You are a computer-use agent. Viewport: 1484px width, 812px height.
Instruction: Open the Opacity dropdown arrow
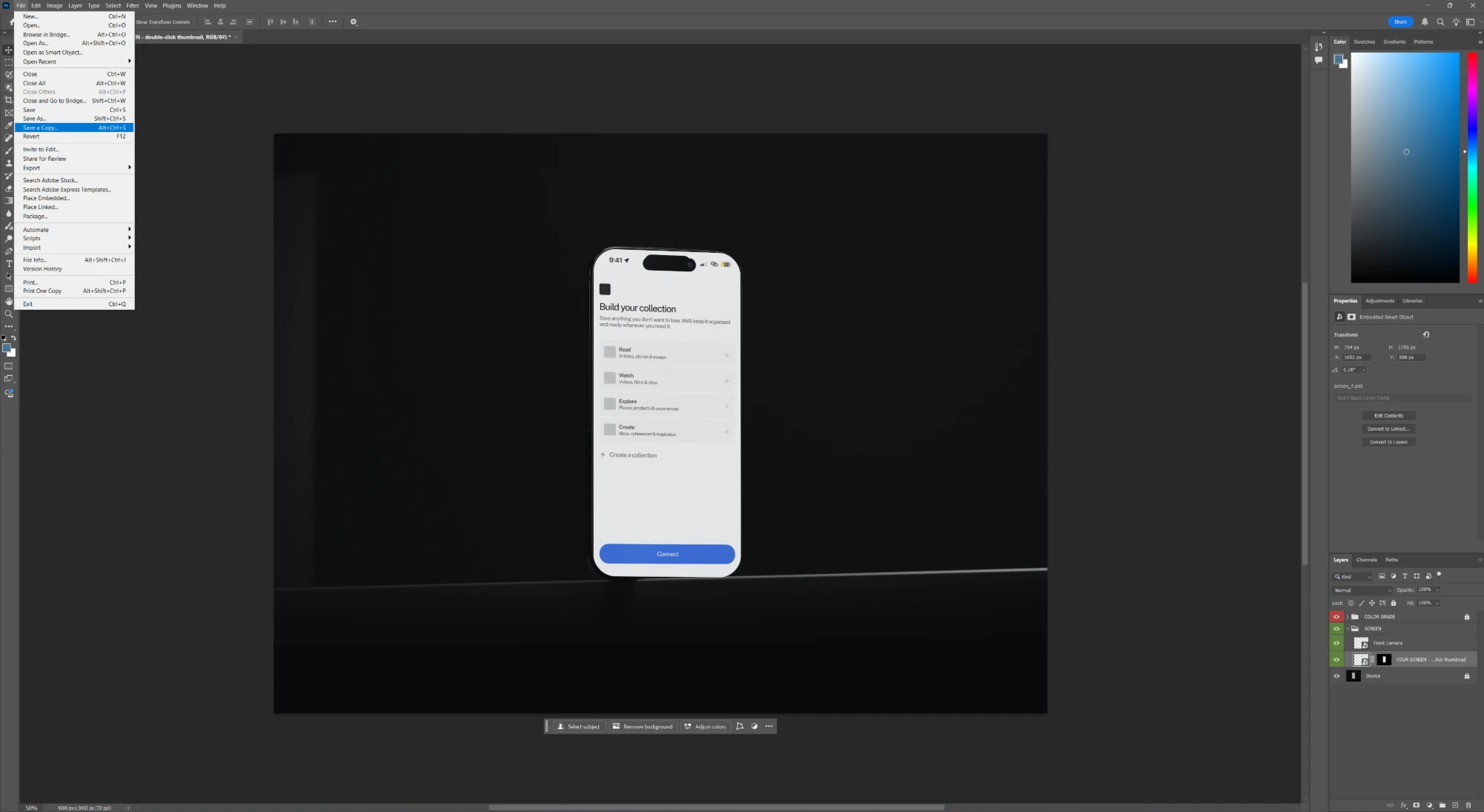pos(1437,590)
